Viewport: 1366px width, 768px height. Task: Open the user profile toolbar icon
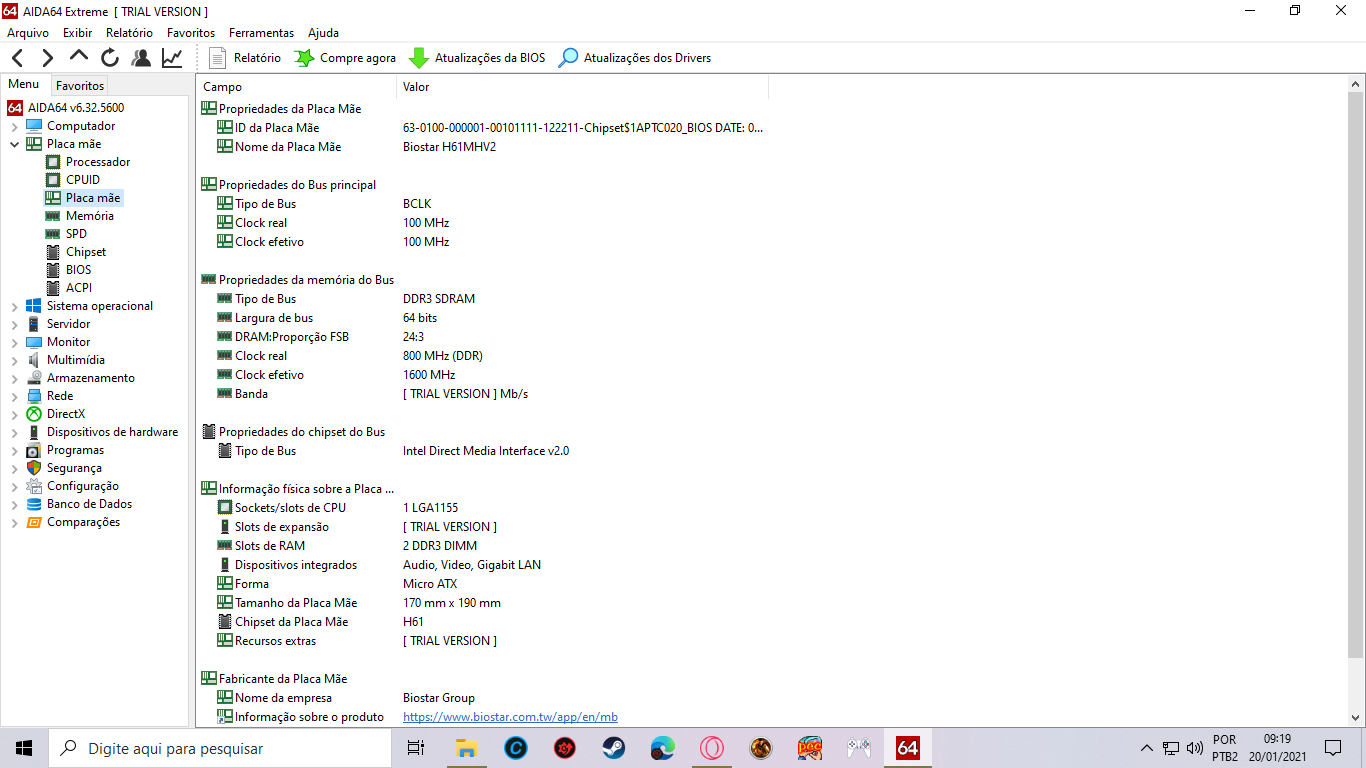[141, 58]
